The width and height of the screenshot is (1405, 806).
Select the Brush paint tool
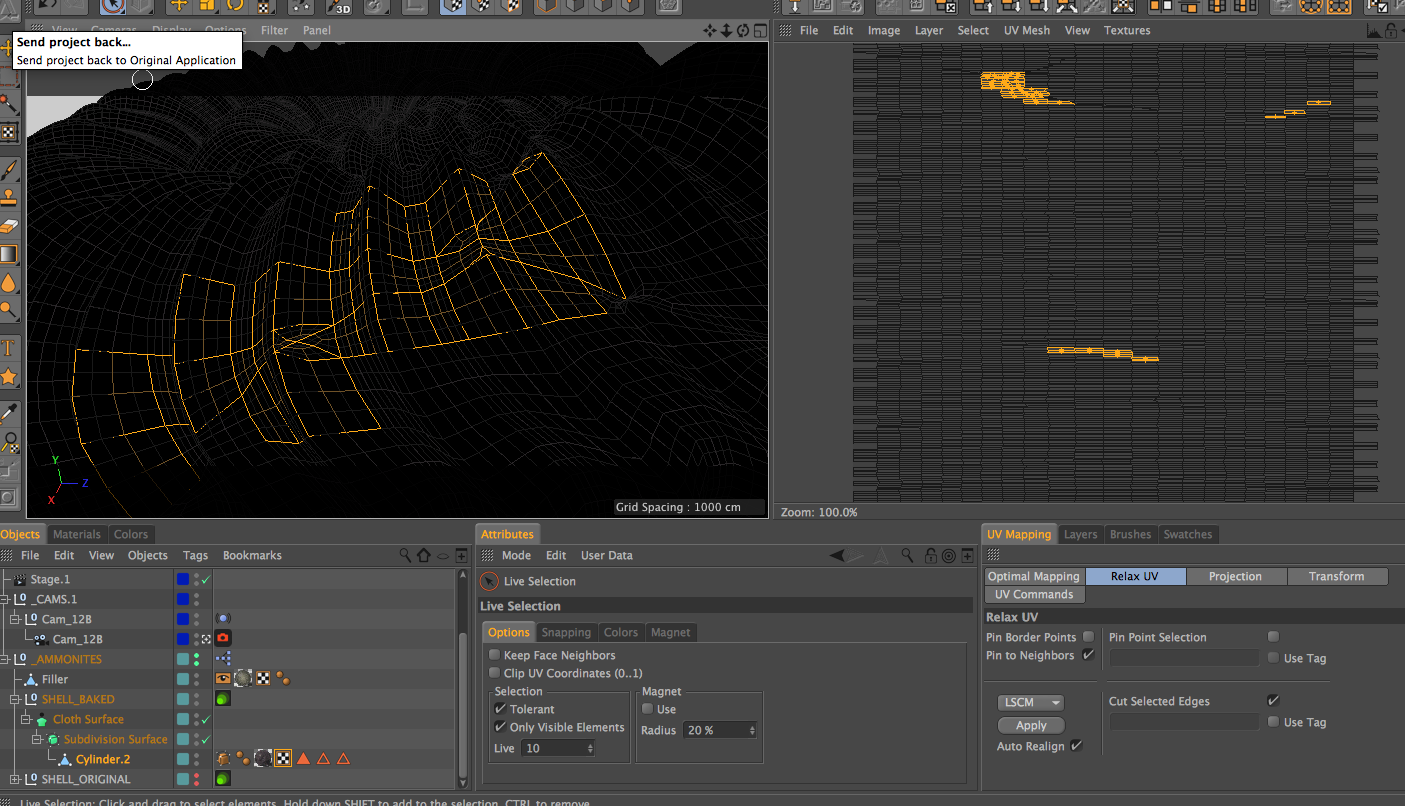coord(8,169)
